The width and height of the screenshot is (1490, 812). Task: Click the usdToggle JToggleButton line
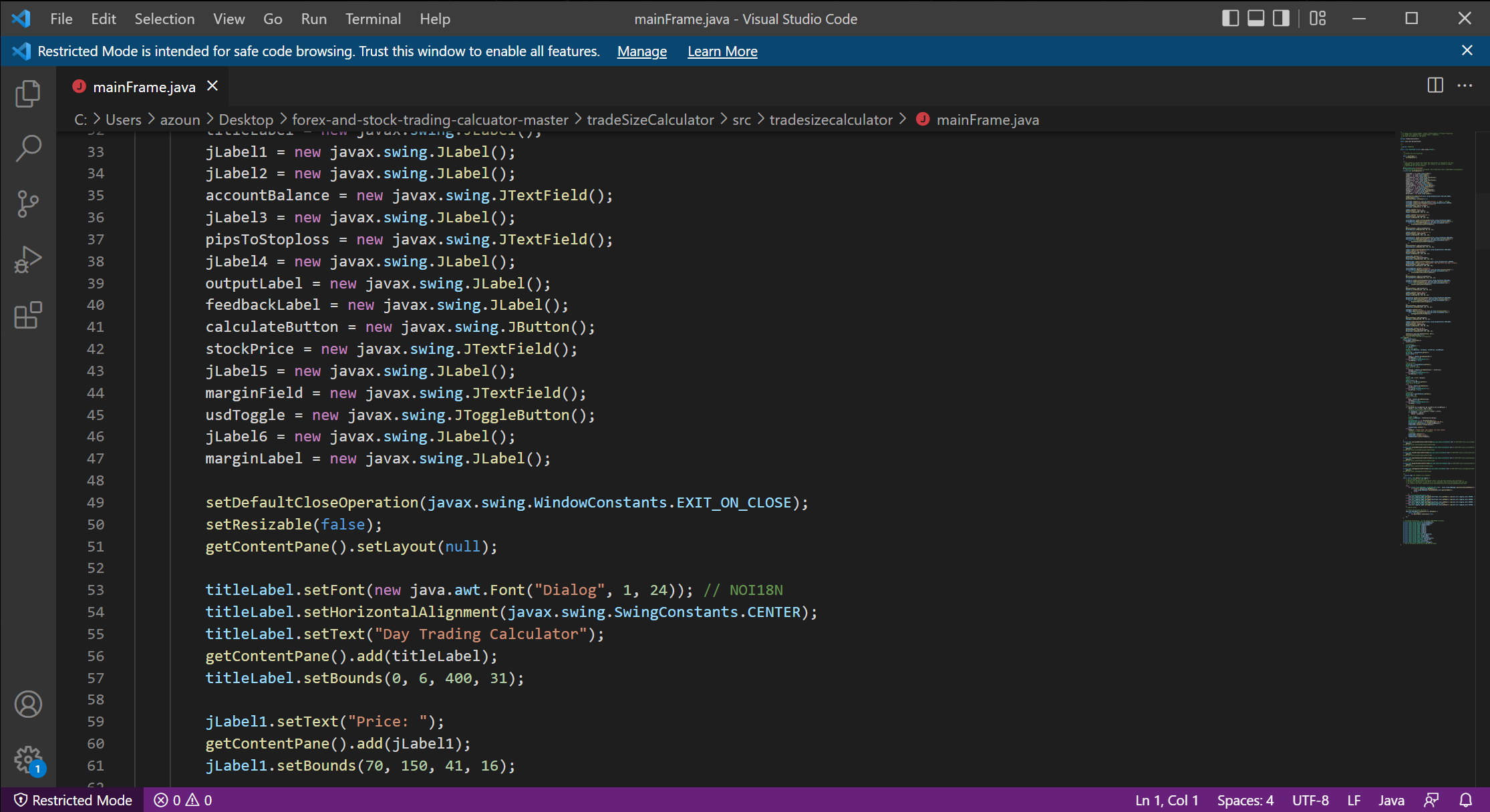pyautogui.click(x=400, y=415)
